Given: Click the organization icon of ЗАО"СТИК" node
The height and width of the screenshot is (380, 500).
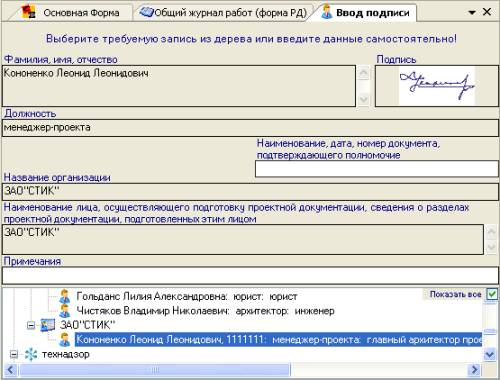Looking at the screenshot, I should 48,325.
